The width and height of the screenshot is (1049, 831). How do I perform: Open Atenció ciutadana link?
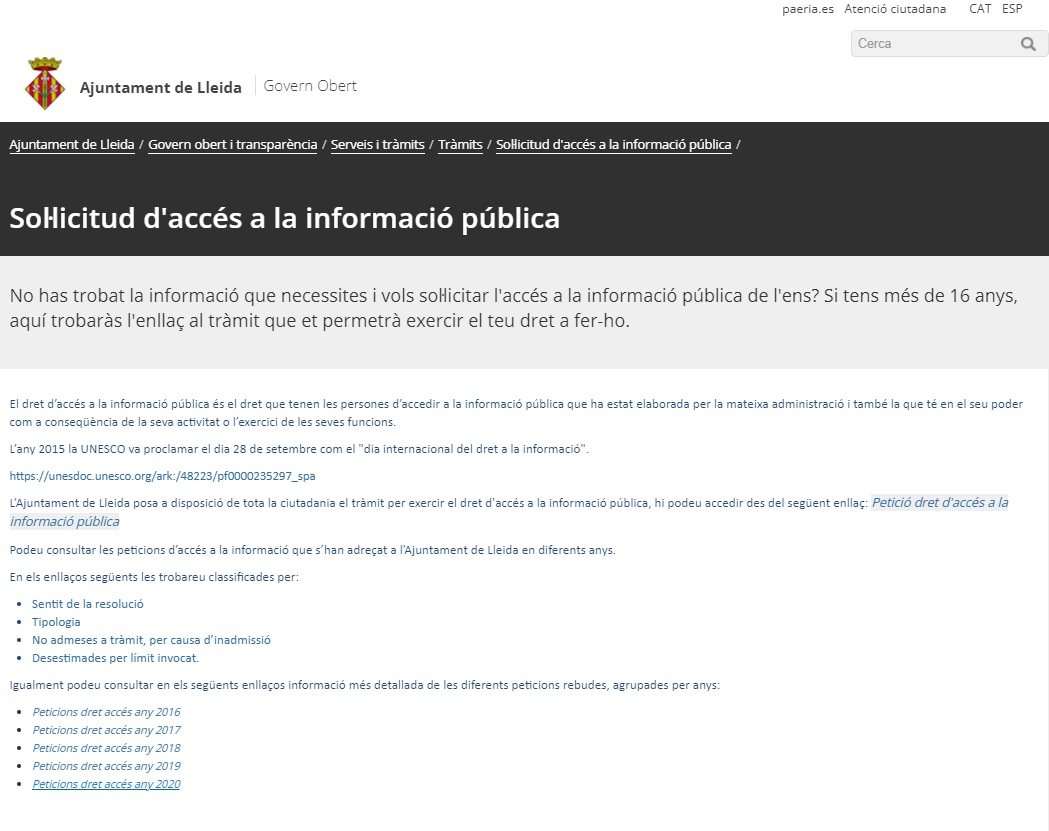click(895, 9)
